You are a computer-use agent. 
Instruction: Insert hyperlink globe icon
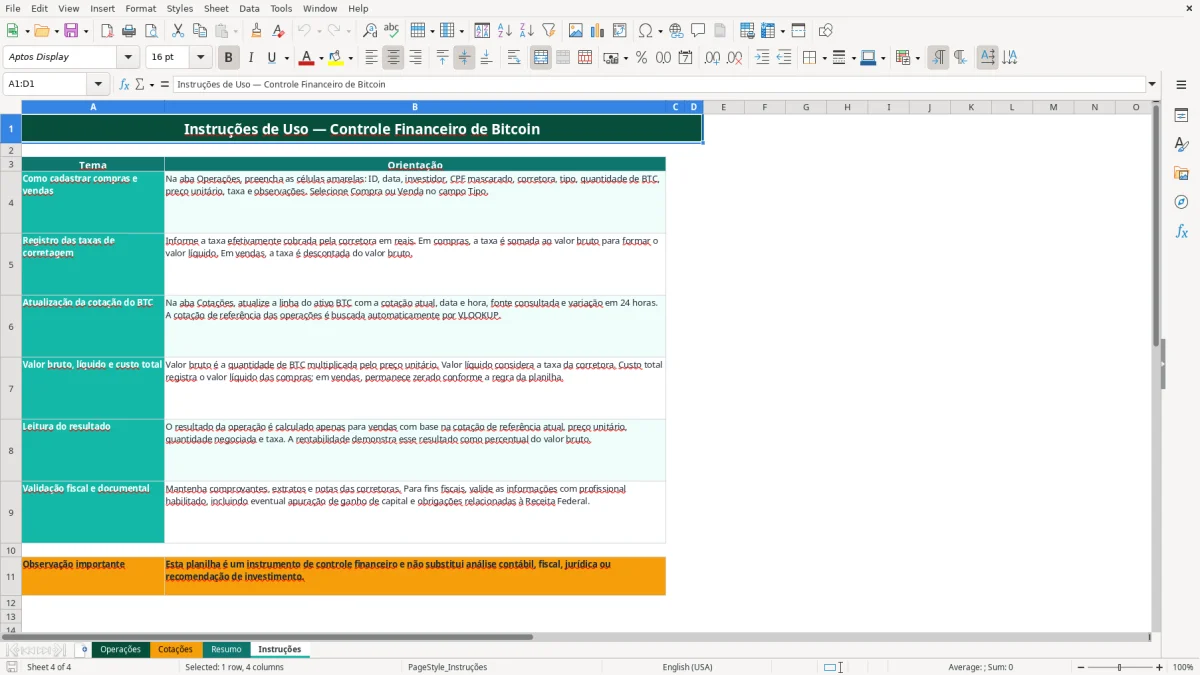point(676,31)
